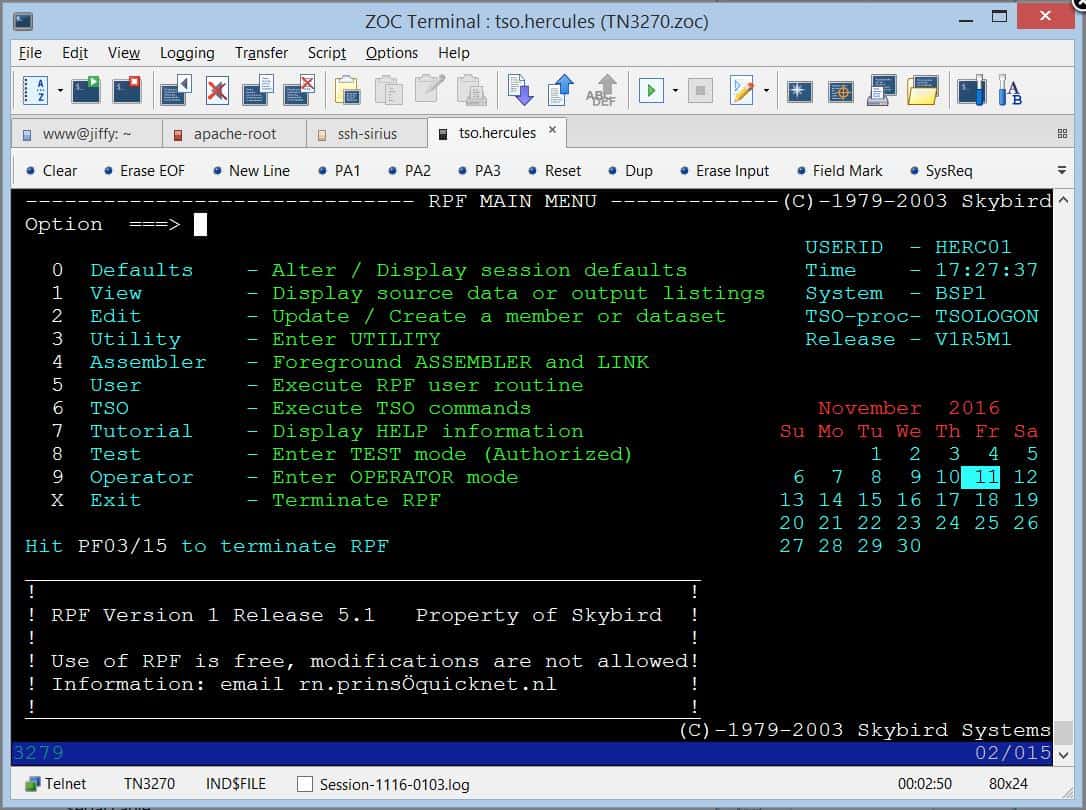Screen dimensions: 1086x810
Task: Expand the run-script dropdown arrow
Action: [676, 90]
